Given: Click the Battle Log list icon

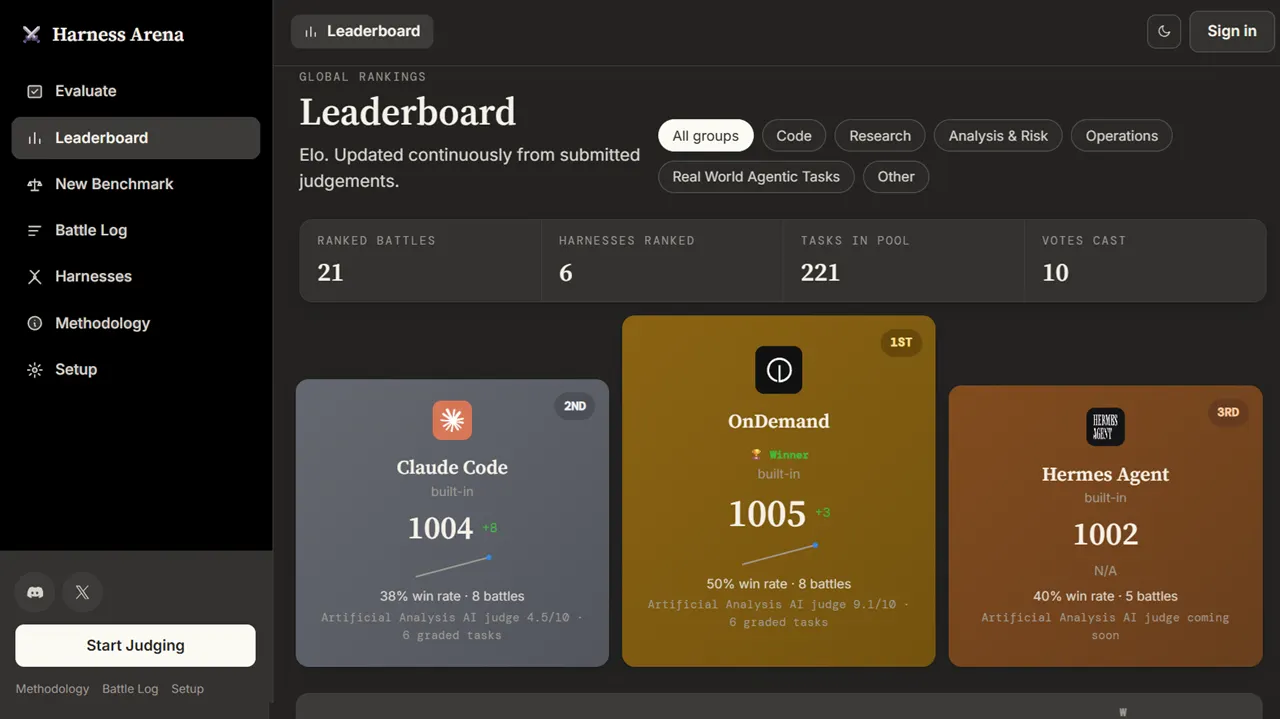Looking at the screenshot, I should coord(35,230).
